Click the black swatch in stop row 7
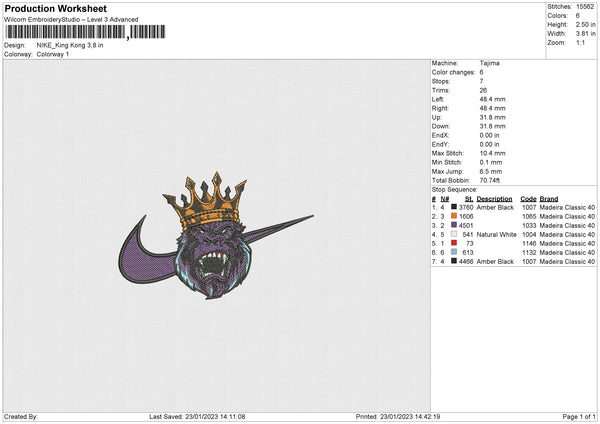Image resolution: width=600 pixels, height=424 pixels. click(x=454, y=261)
